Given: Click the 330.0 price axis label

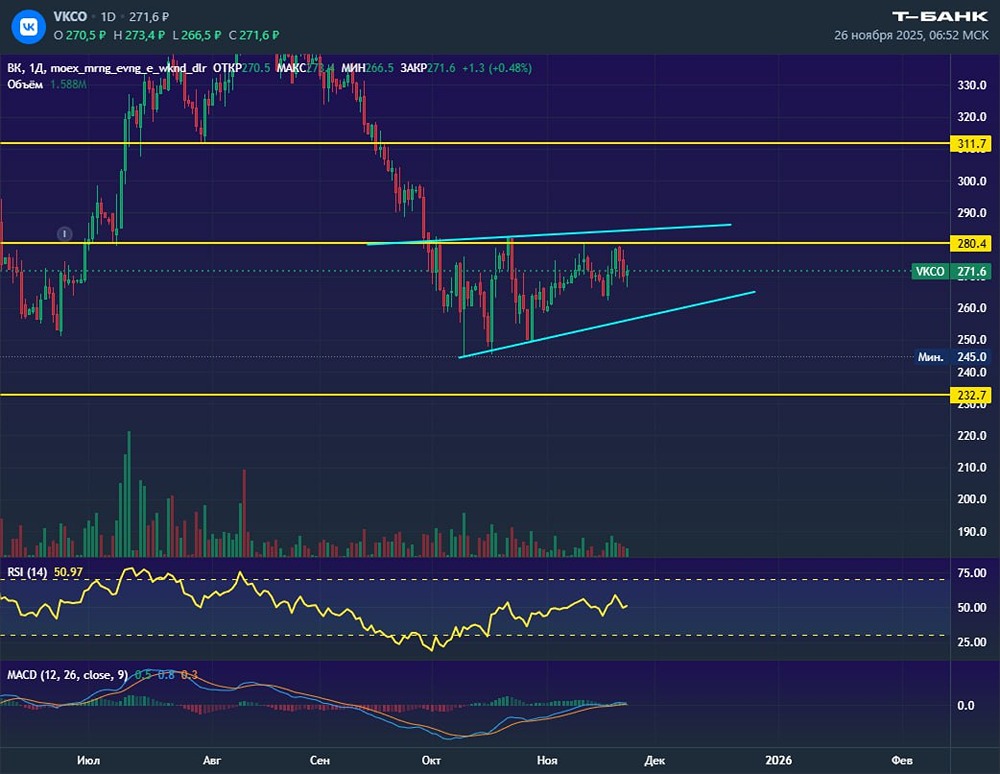Looking at the screenshot, I should pos(971,85).
